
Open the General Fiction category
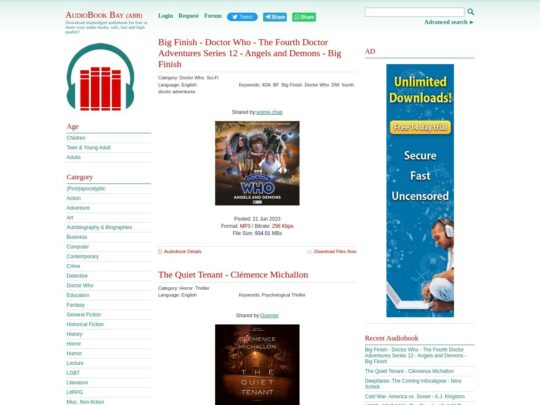coord(84,314)
